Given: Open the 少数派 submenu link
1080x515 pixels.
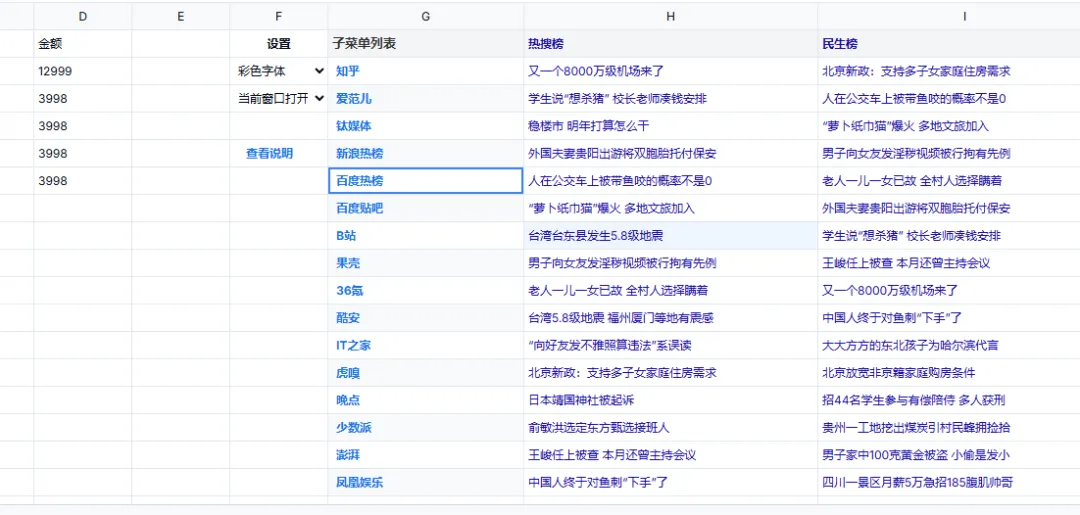Looking at the screenshot, I should (x=354, y=428).
